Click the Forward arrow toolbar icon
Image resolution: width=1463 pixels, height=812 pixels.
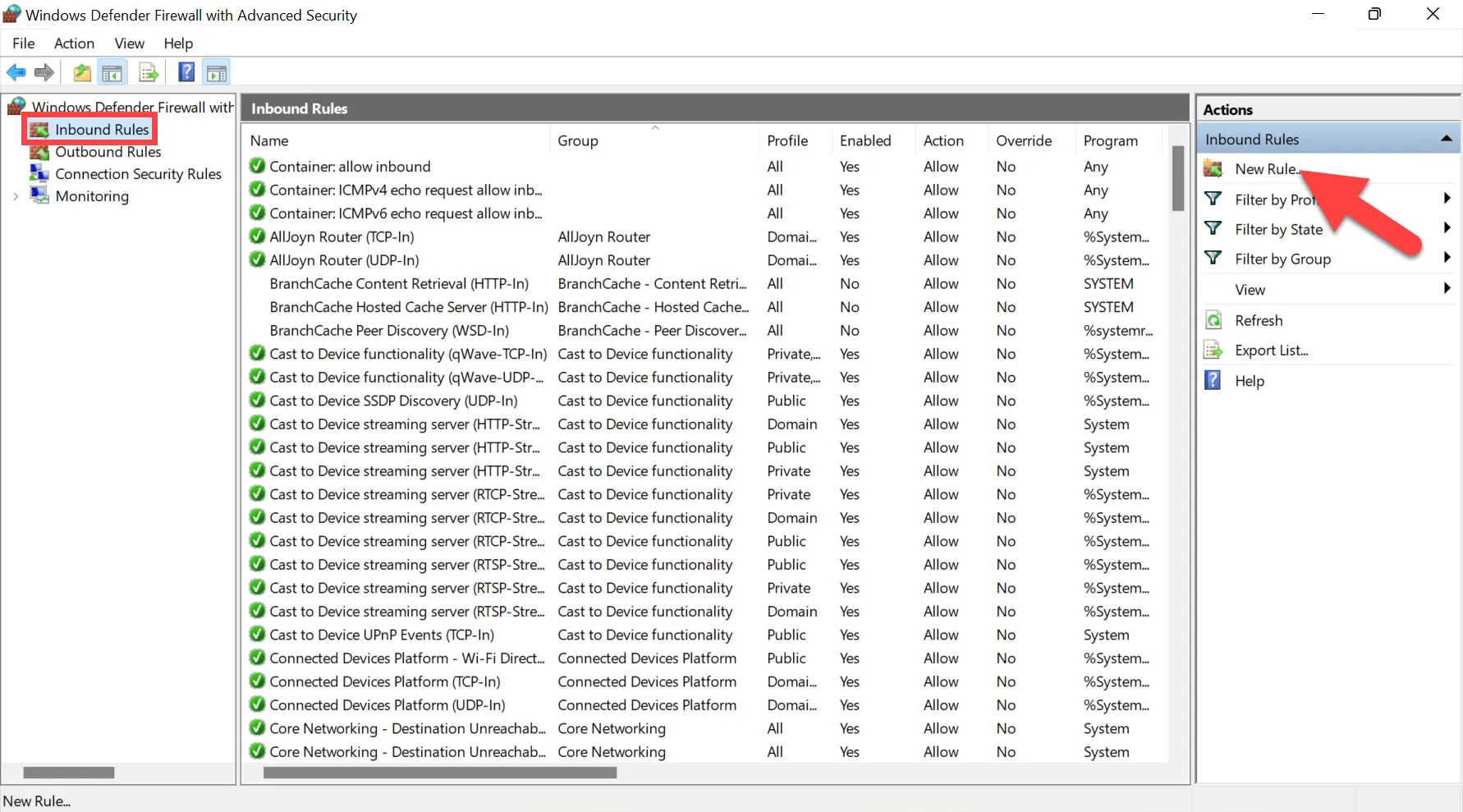click(x=44, y=72)
